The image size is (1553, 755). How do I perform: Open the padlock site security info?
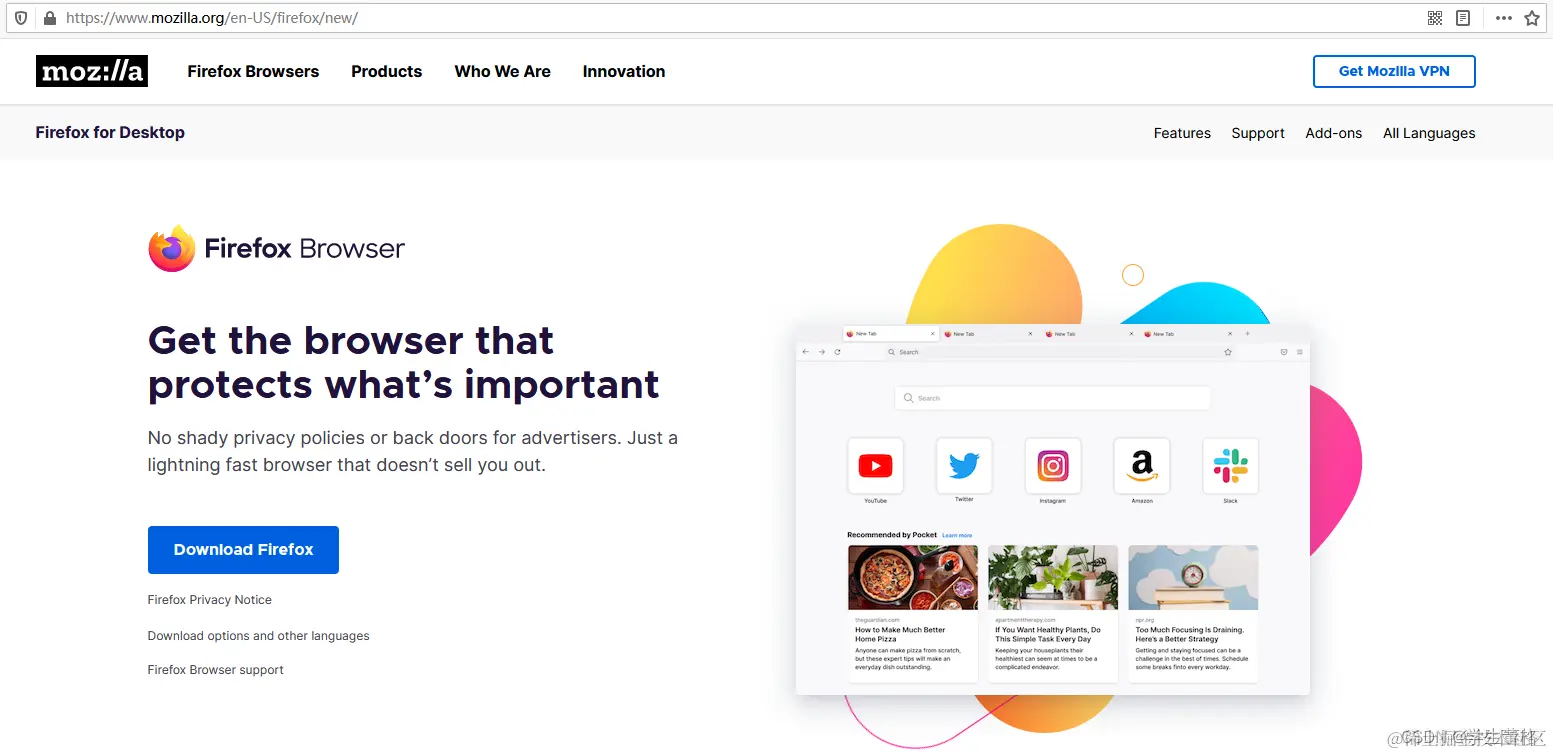(x=50, y=18)
